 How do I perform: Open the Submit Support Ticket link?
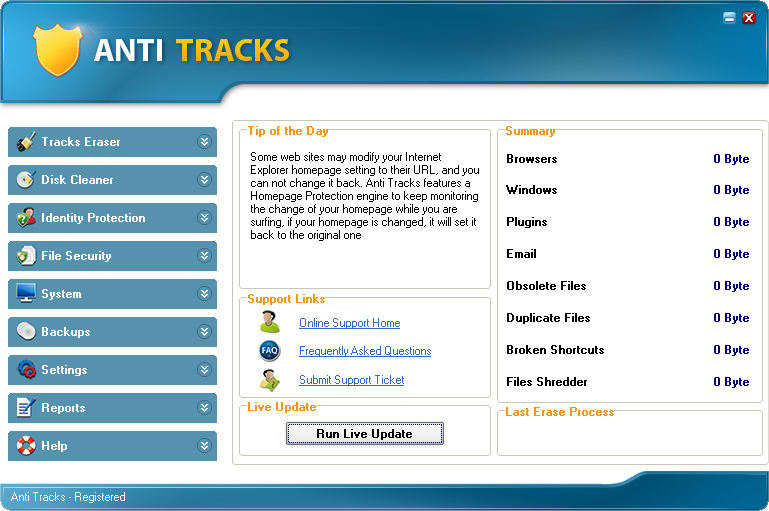[x=352, y=380]
